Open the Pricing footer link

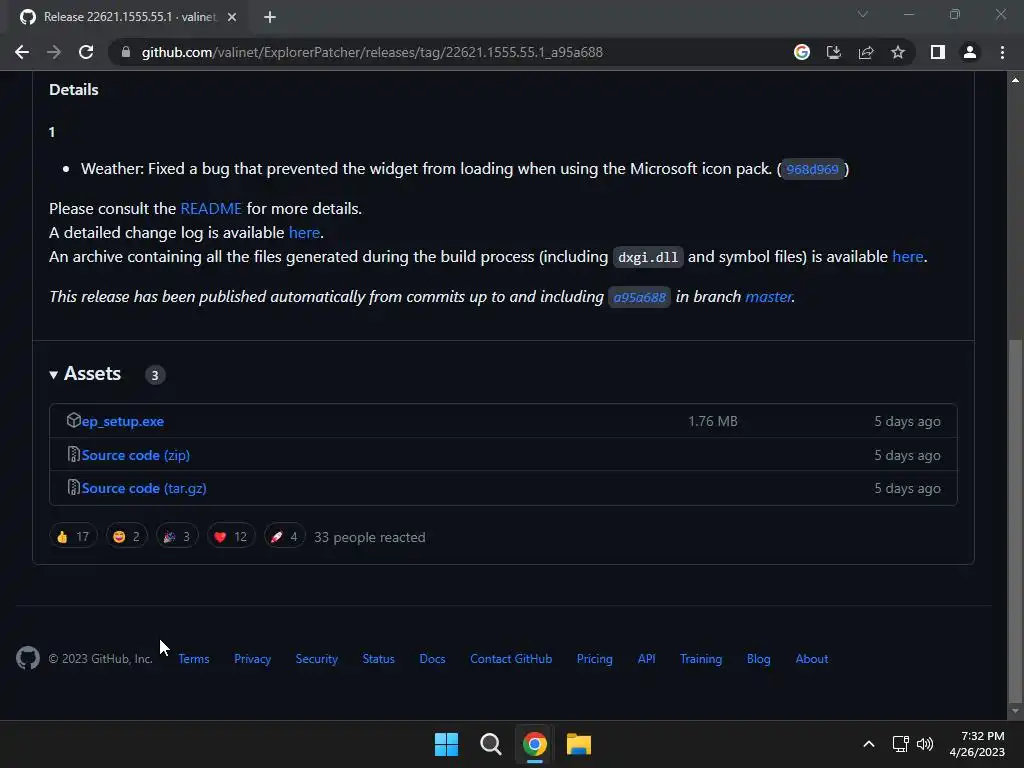(595, 659)
